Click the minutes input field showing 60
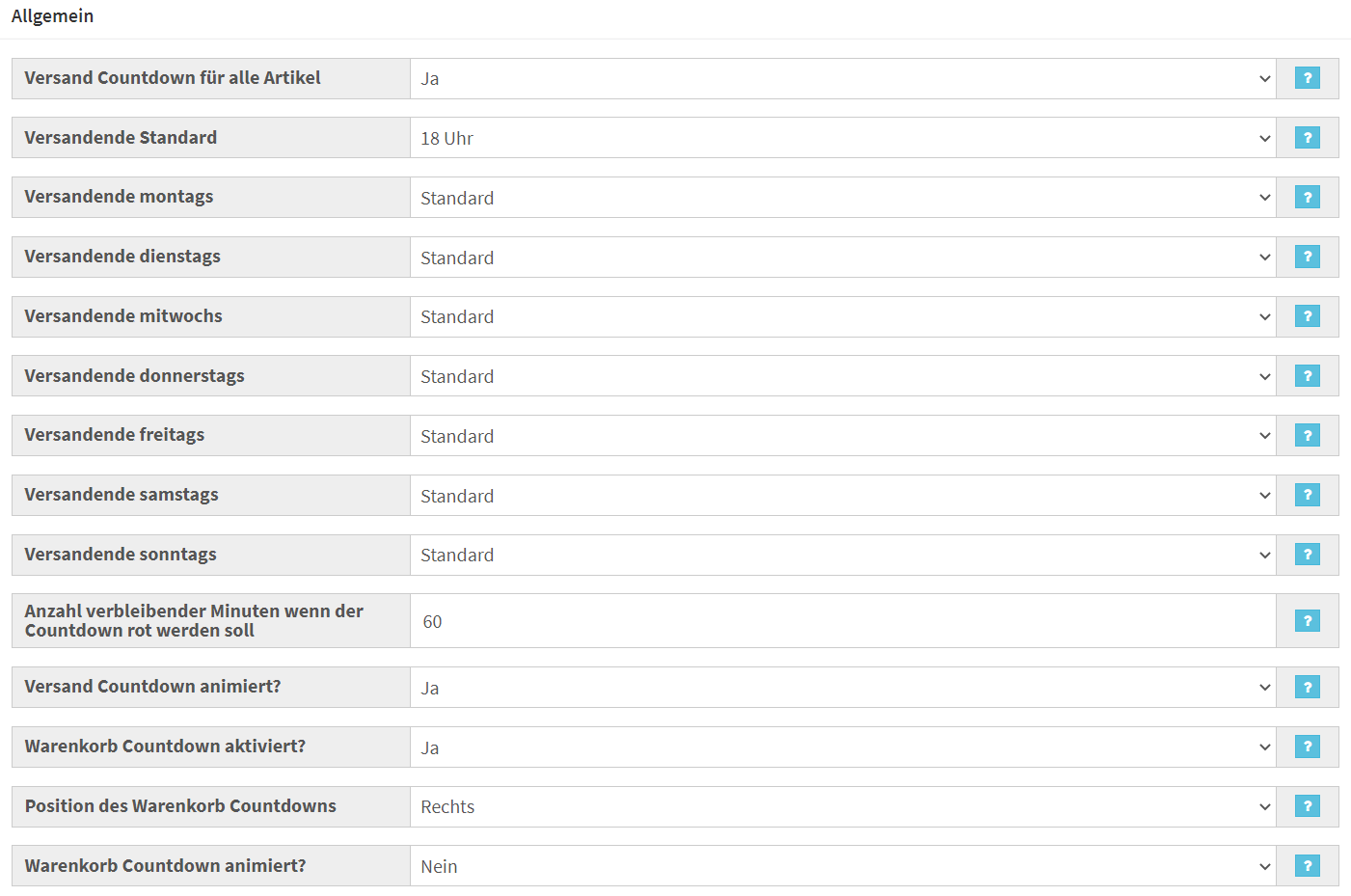1351x896 pixels. tap(843, 621)
